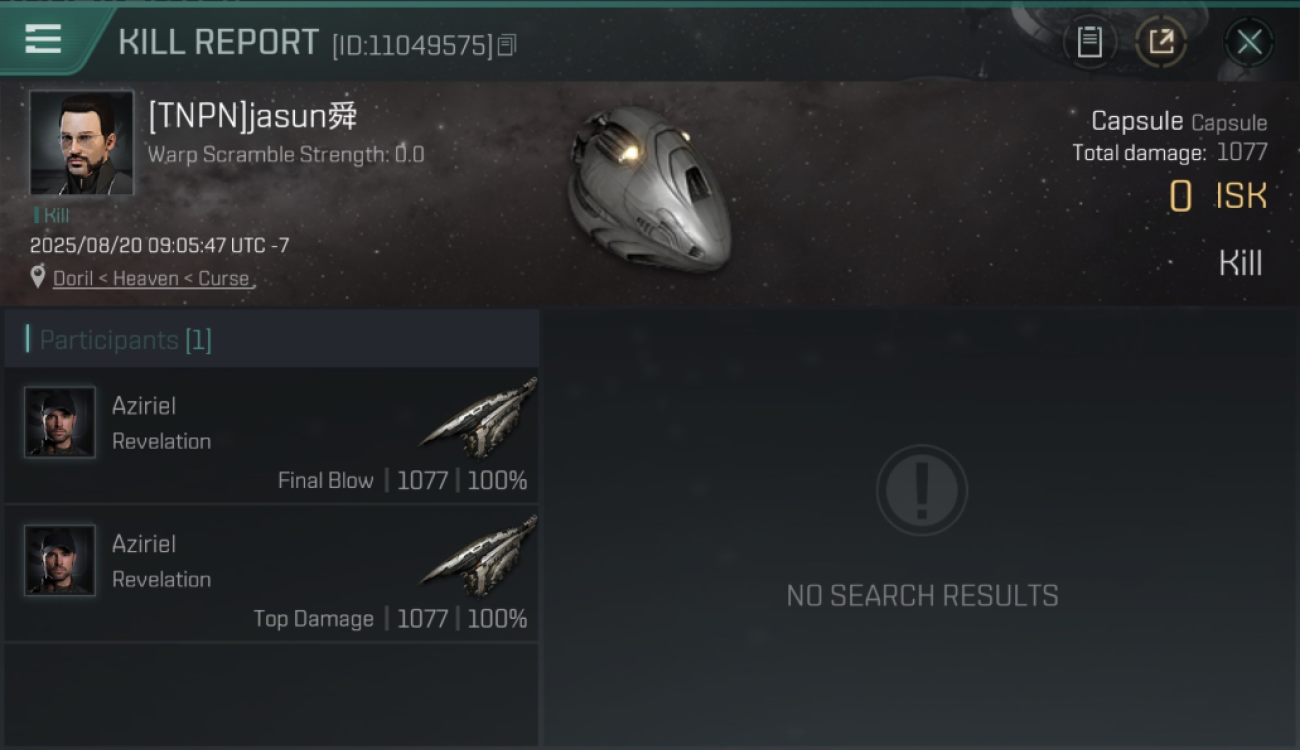The height and width of the screenshot is (750, 1300).
Task: Close the kill report window
Action: click(1249, 42)
